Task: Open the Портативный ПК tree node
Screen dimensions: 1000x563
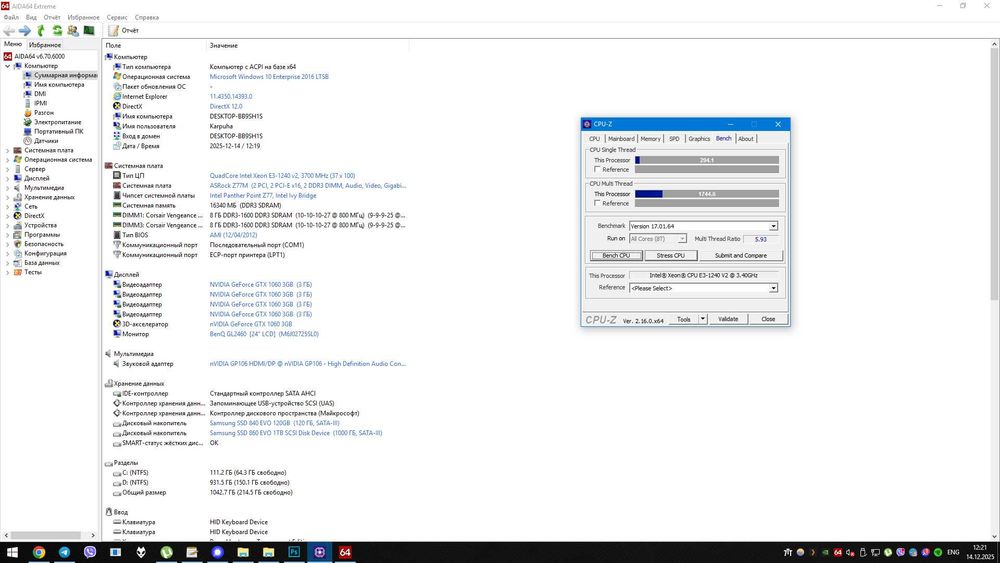Action: (x=59, y=131)
